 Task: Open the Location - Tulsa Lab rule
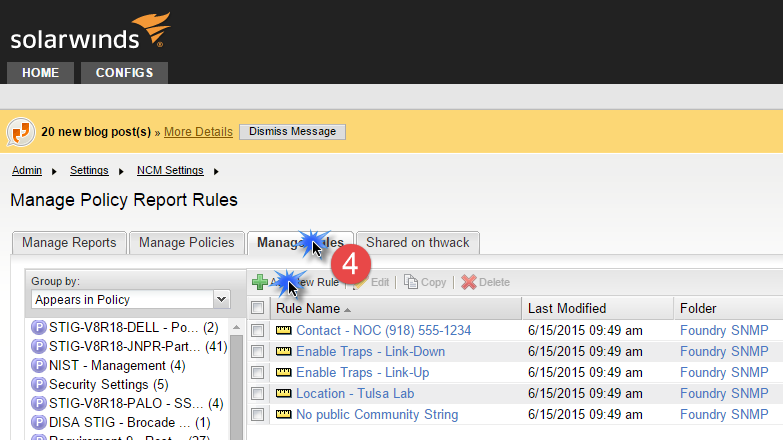click(x=355, y=394)
